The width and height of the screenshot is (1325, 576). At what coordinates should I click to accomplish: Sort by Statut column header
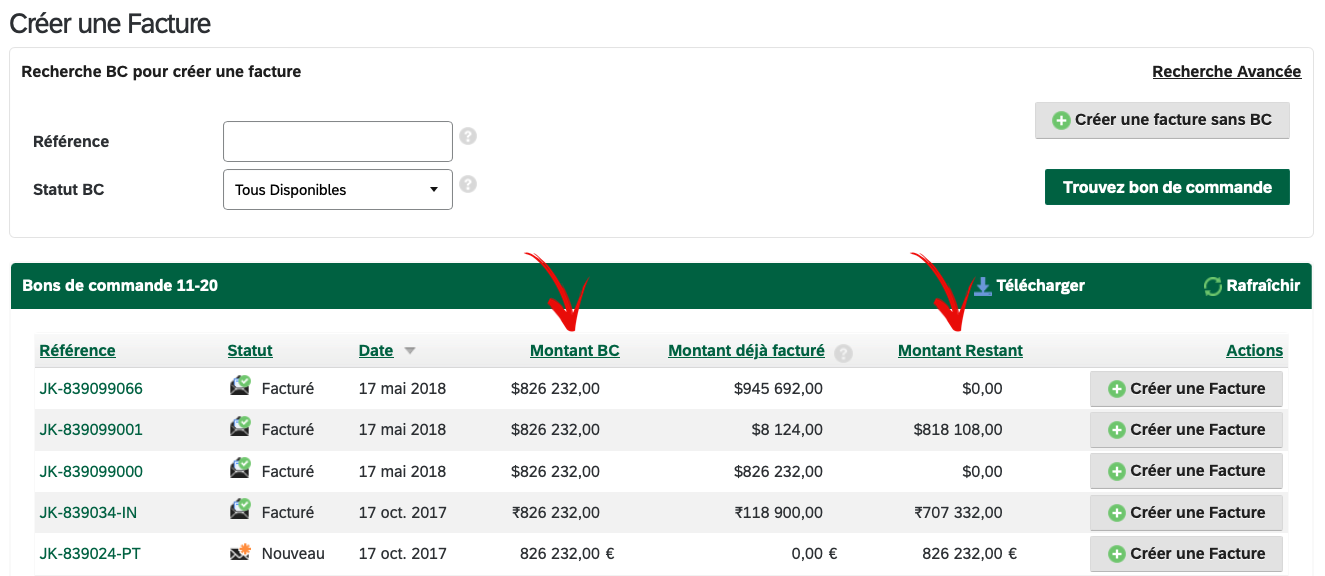coord(250,351)
